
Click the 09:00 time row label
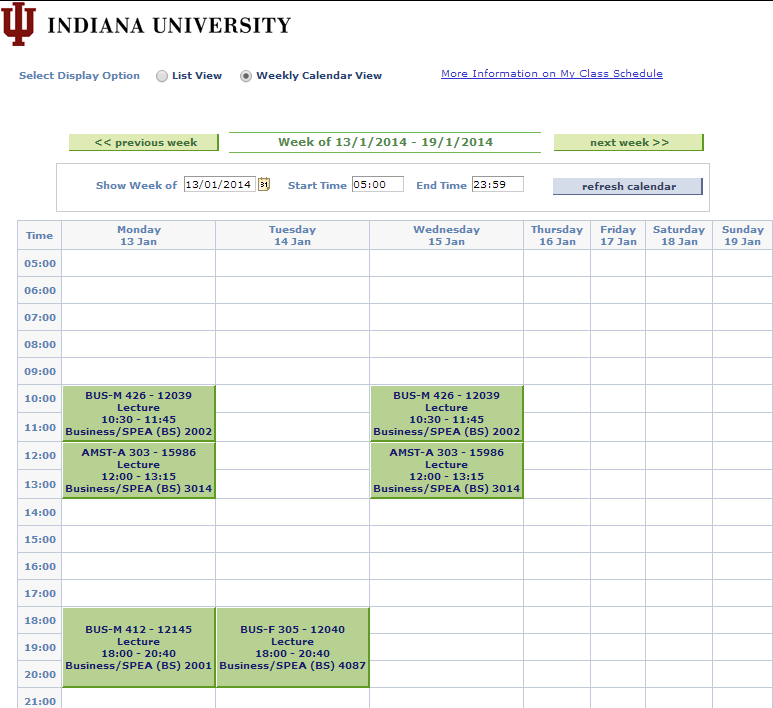pos(40,371)
